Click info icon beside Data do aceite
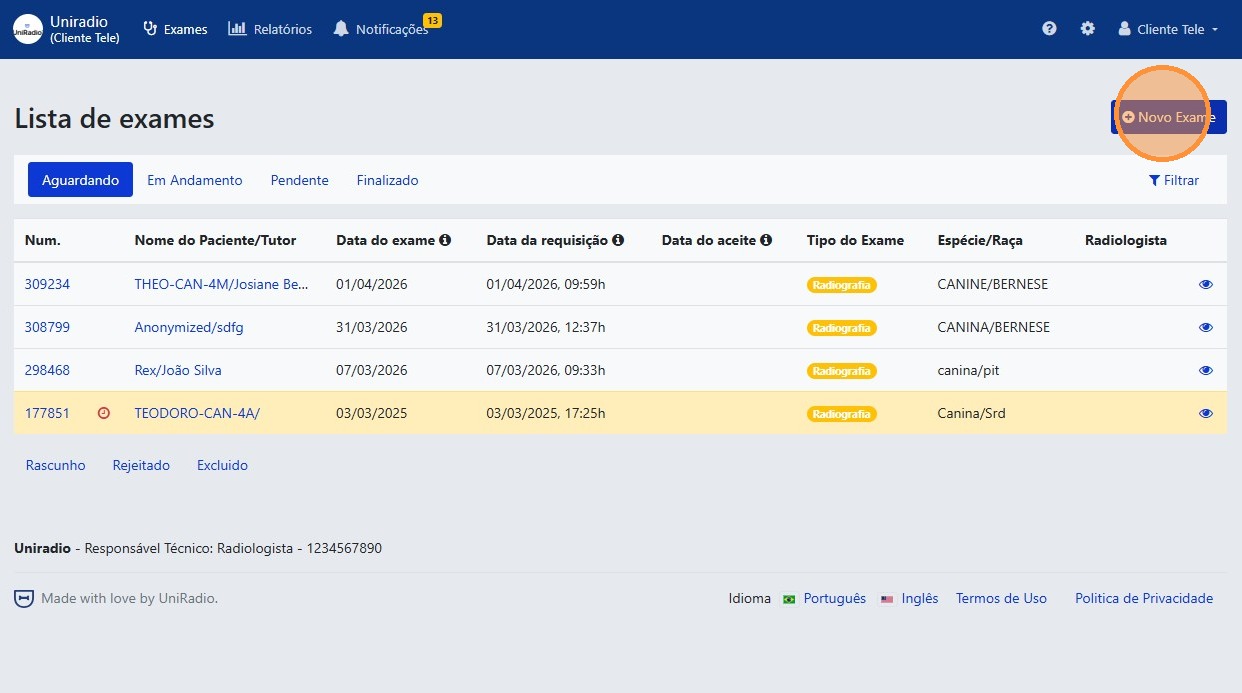This screenshot has width=1242, height=693. click(x=766, y=240)
